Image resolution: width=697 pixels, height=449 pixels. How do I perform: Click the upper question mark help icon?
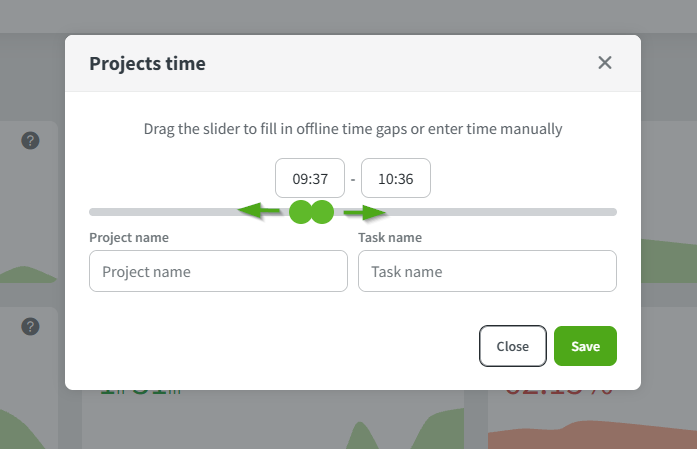pos(30,141)
